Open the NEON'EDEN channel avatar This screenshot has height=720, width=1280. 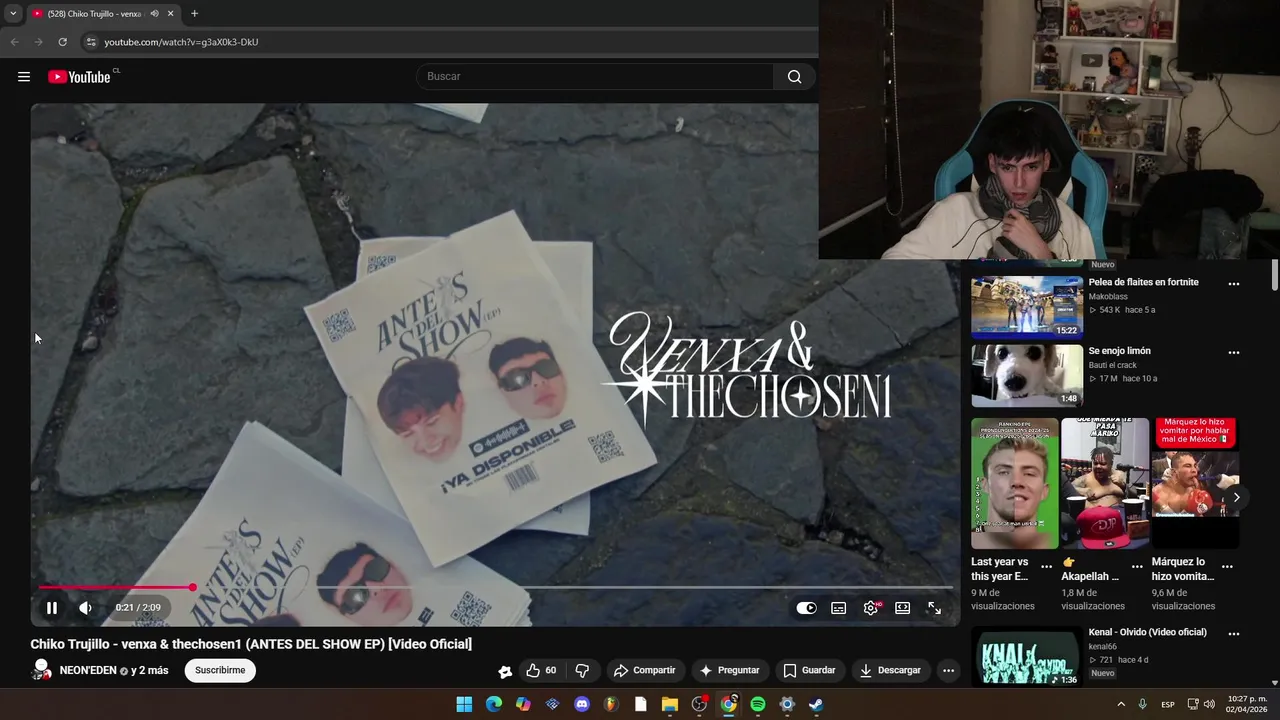41,670
